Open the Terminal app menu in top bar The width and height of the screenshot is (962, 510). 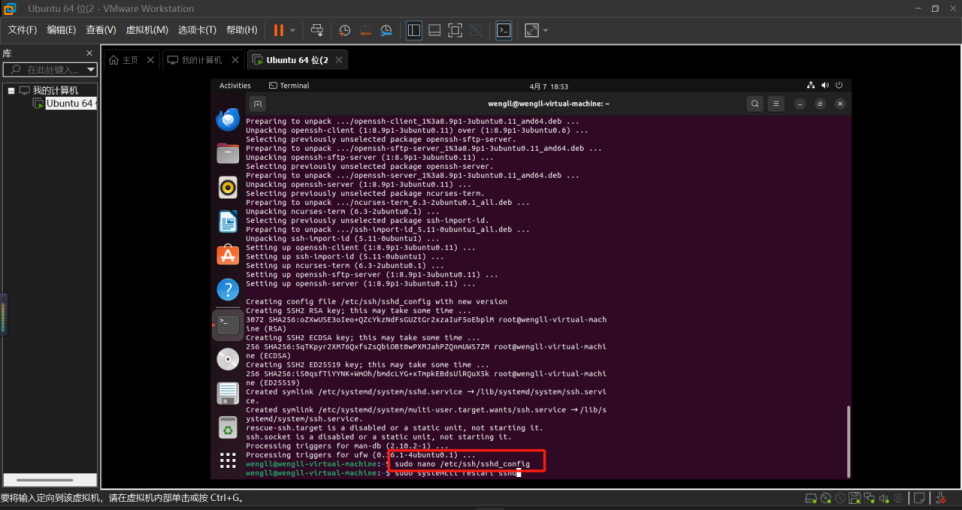coord(289,86)
